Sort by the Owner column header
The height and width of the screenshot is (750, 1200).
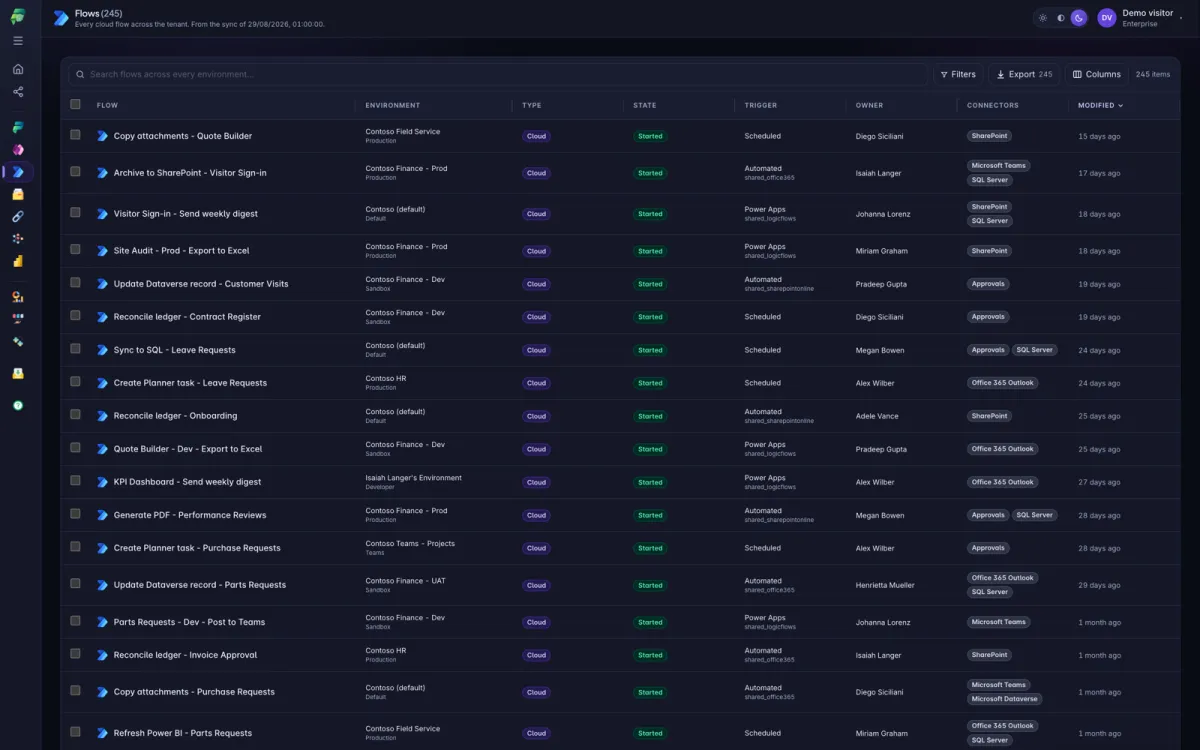coord(870,105)
